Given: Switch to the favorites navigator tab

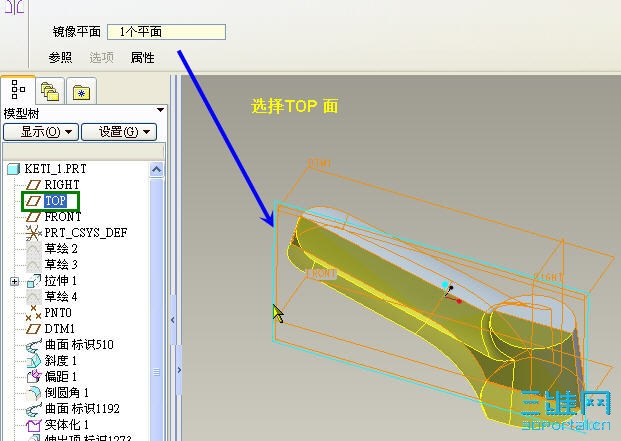Looking at the screenshot, I should pyautogui.click(x=81, y=91).
